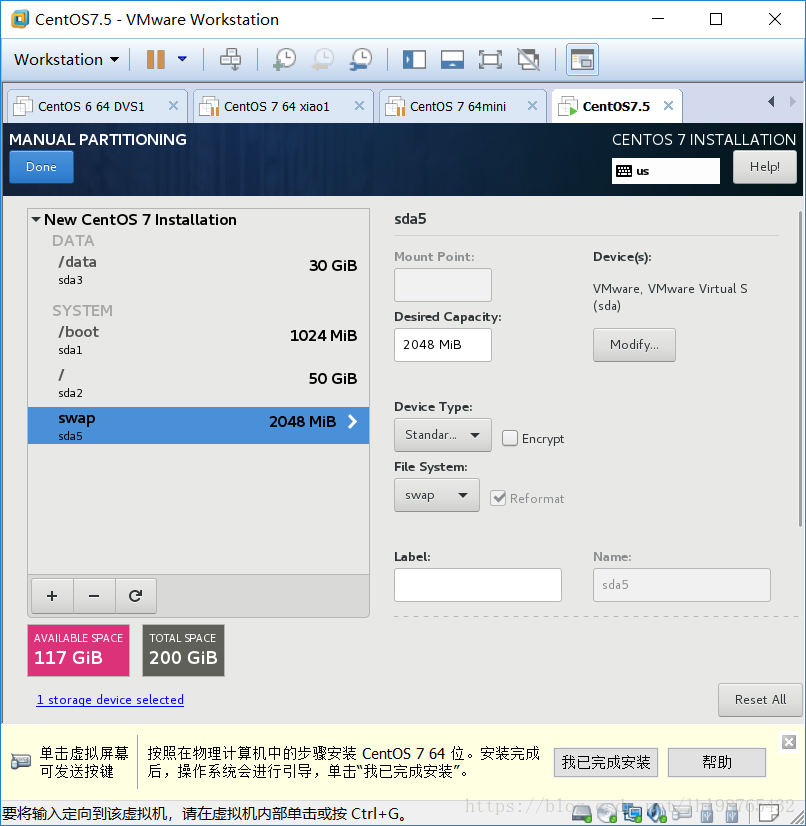Toggle the library sidebar view icon
This screenshot has height=826, width=806.
414,60
